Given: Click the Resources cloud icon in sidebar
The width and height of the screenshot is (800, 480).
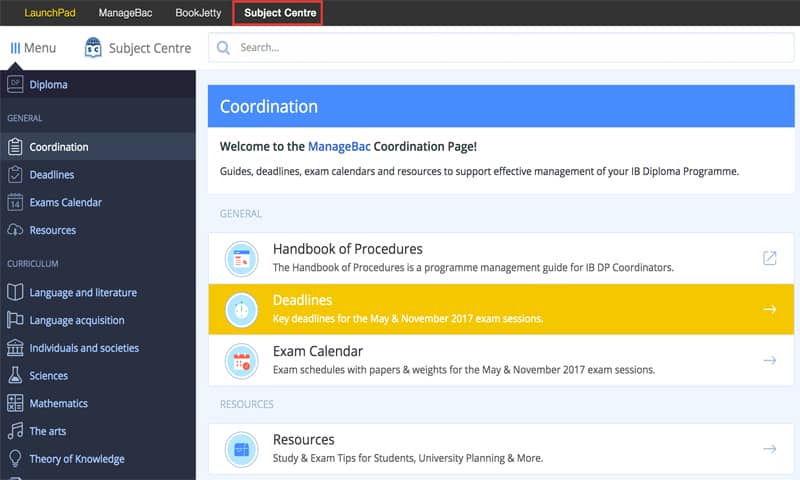Looking at the screenshot, I should pyautogui.click(x=15, y=230).
